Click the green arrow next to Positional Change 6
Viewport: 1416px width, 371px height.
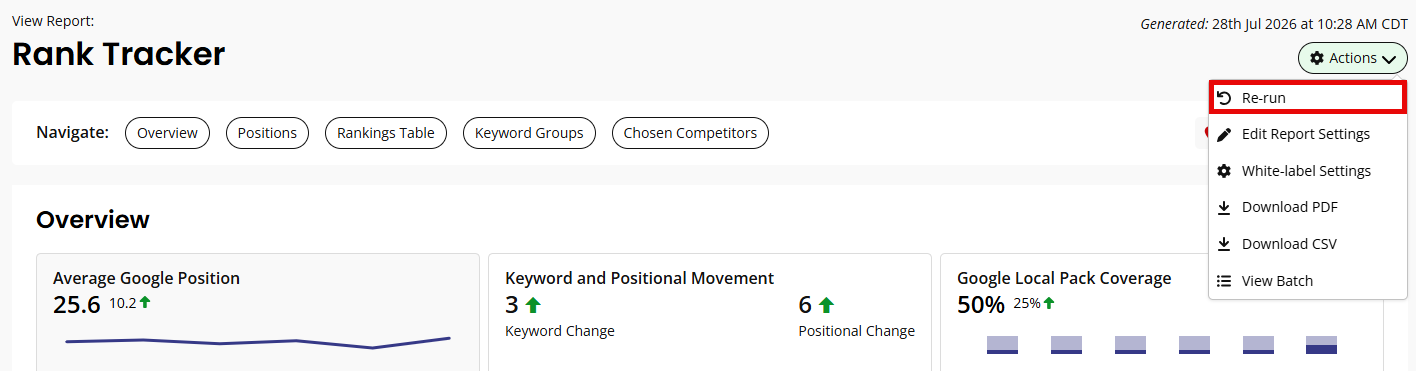coord(826,306)
